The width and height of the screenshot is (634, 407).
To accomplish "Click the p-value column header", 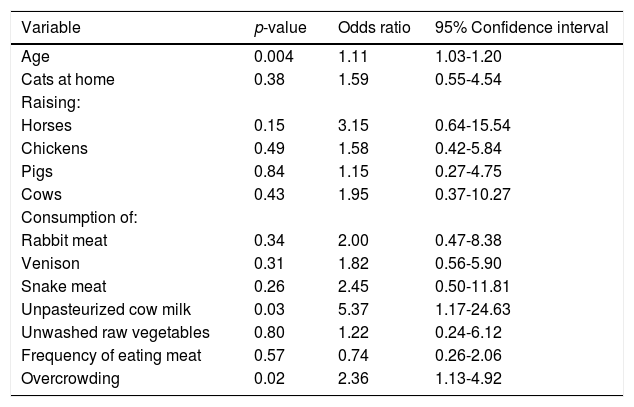I will click(281, 28).
